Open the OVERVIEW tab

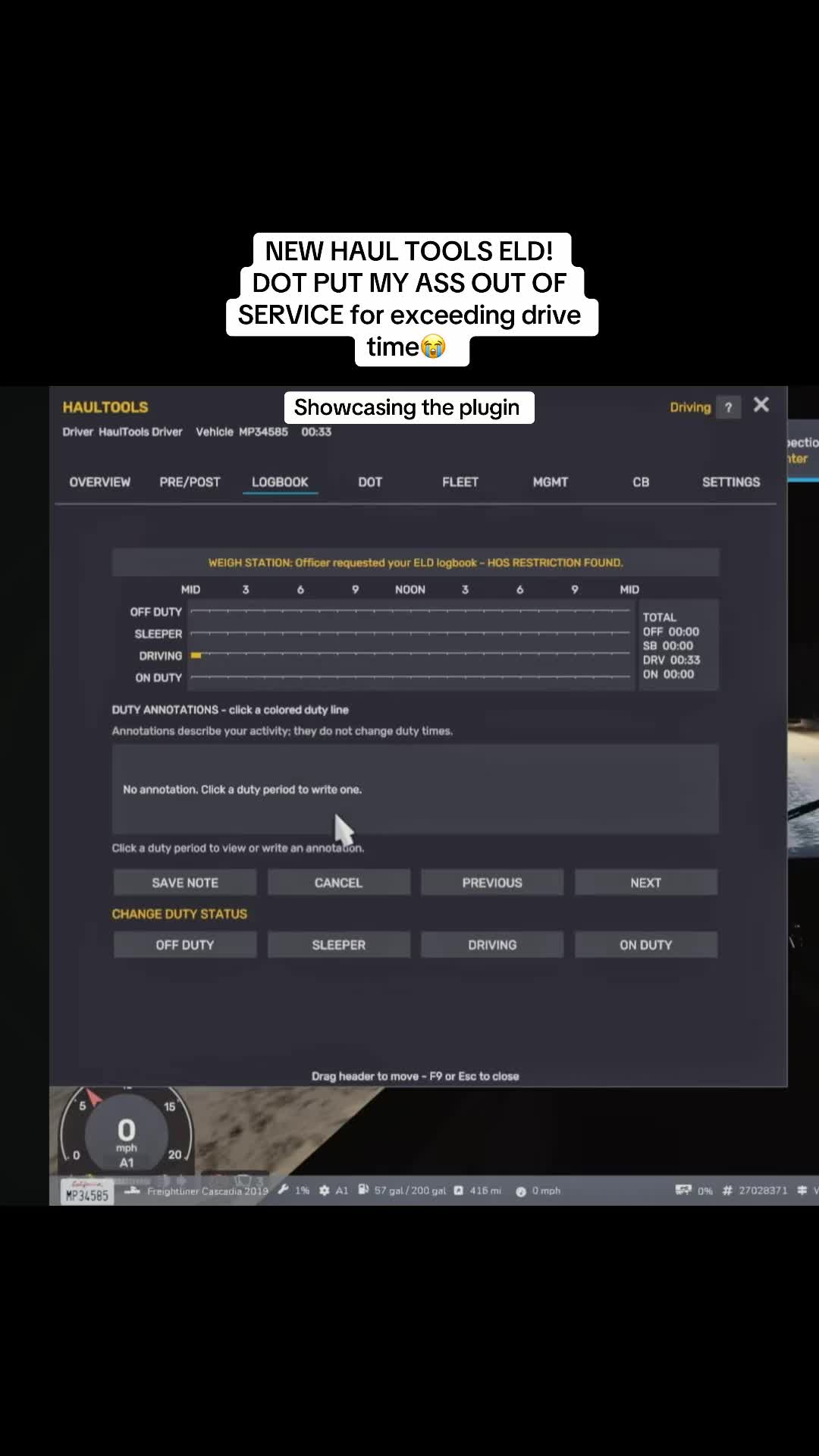99,482
